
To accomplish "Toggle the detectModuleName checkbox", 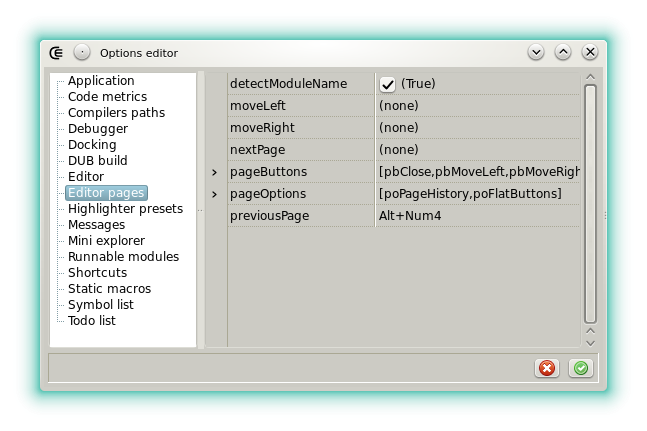I will [388, 85].
